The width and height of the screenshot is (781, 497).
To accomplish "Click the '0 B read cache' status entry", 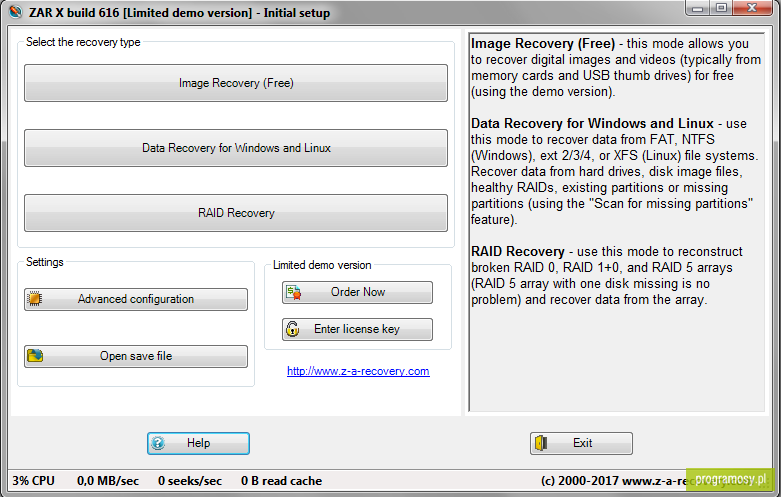I will point(281,481).
